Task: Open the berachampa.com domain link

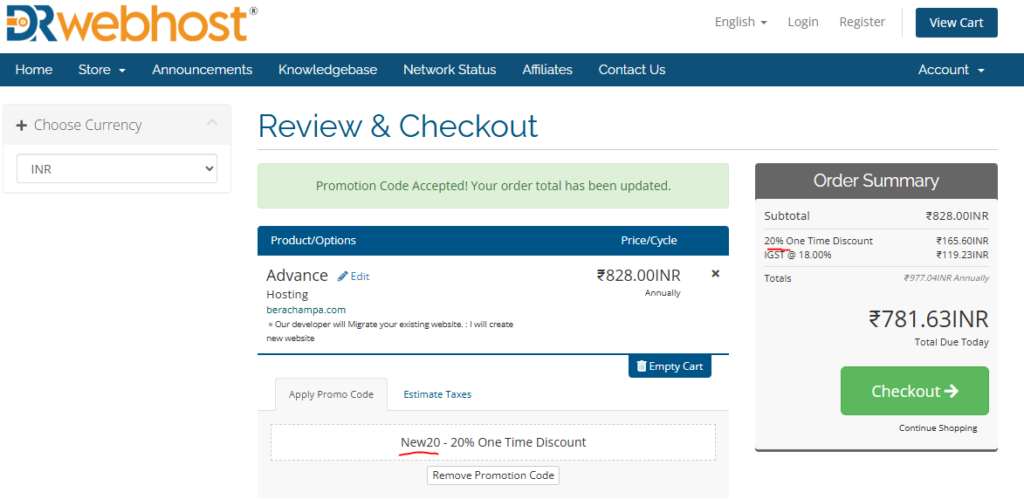Action: [306, 310]
